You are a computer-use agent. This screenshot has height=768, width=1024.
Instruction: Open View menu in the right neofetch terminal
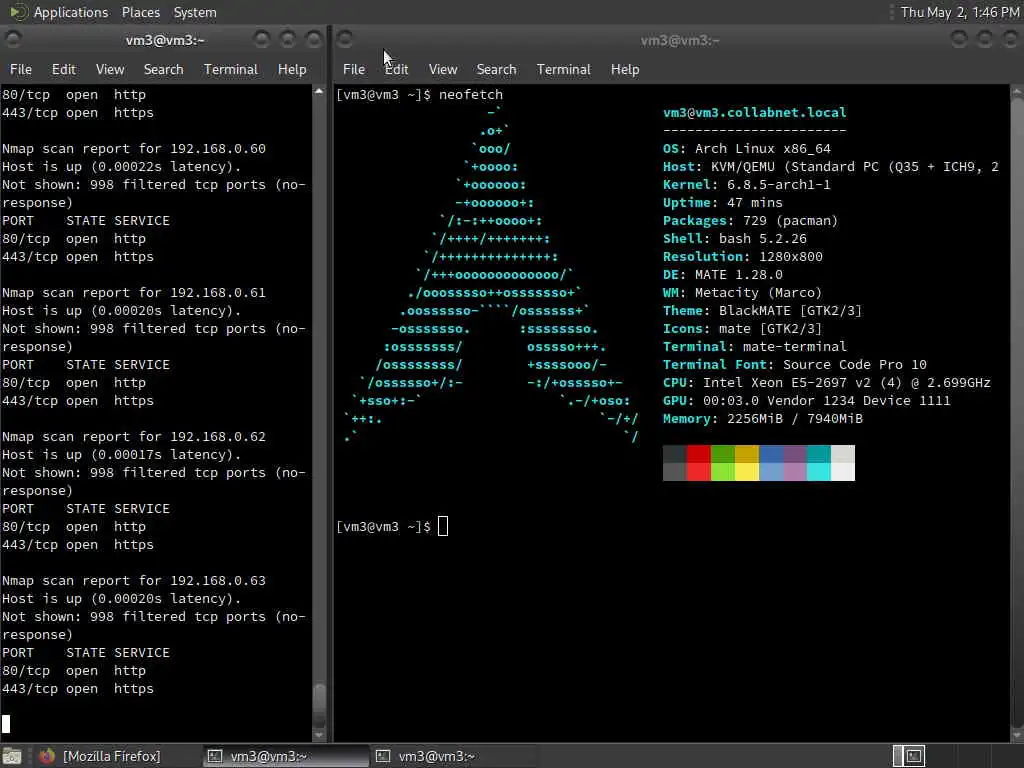443,69
